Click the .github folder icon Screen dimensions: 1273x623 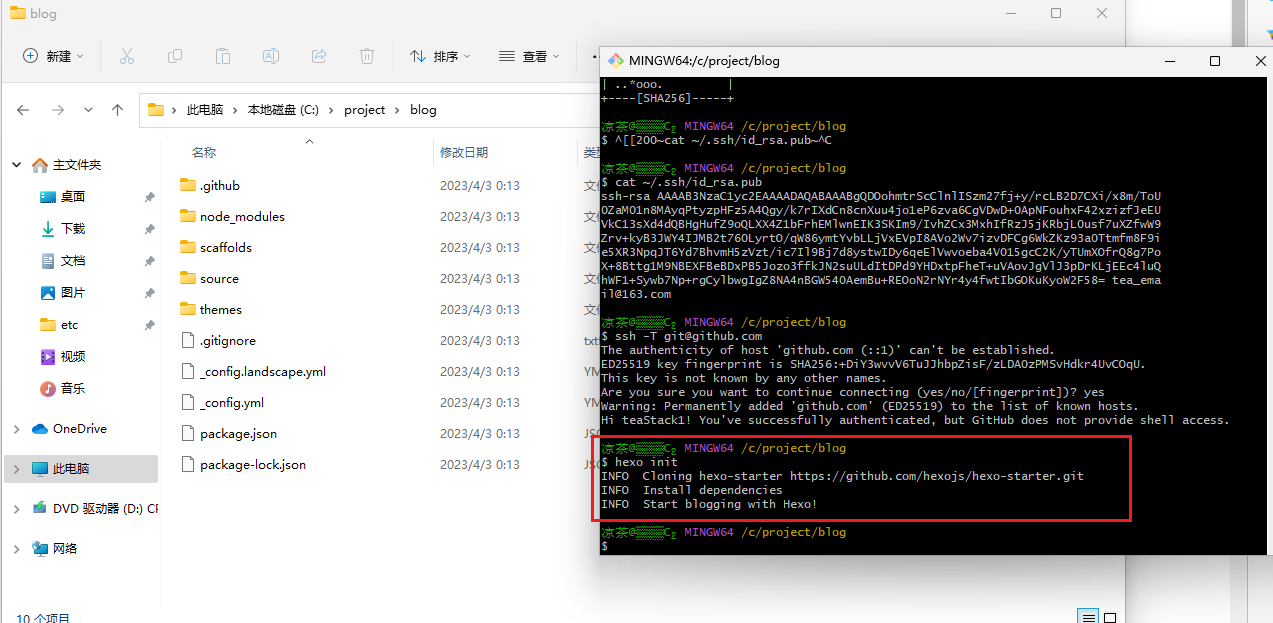(188, 185)
